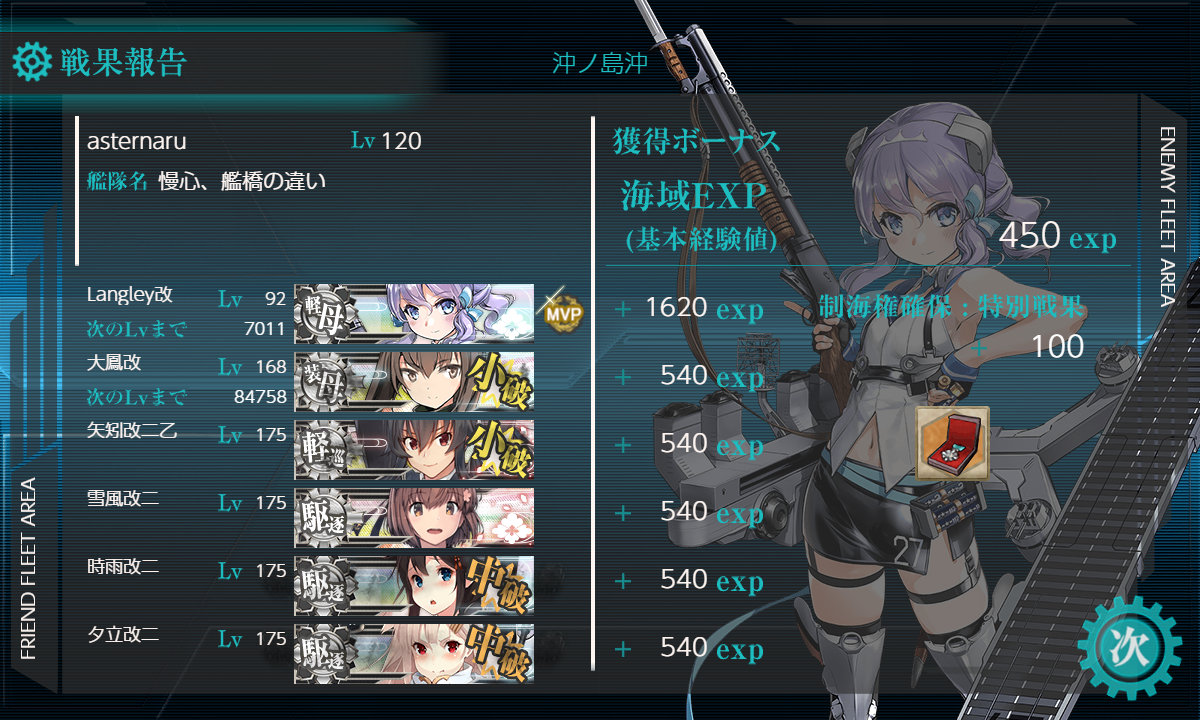Screen dimensions: 1200x720
Task: Select the 雪風改二 ship banner
Action: pyautogui.click(x=414, y=517)
